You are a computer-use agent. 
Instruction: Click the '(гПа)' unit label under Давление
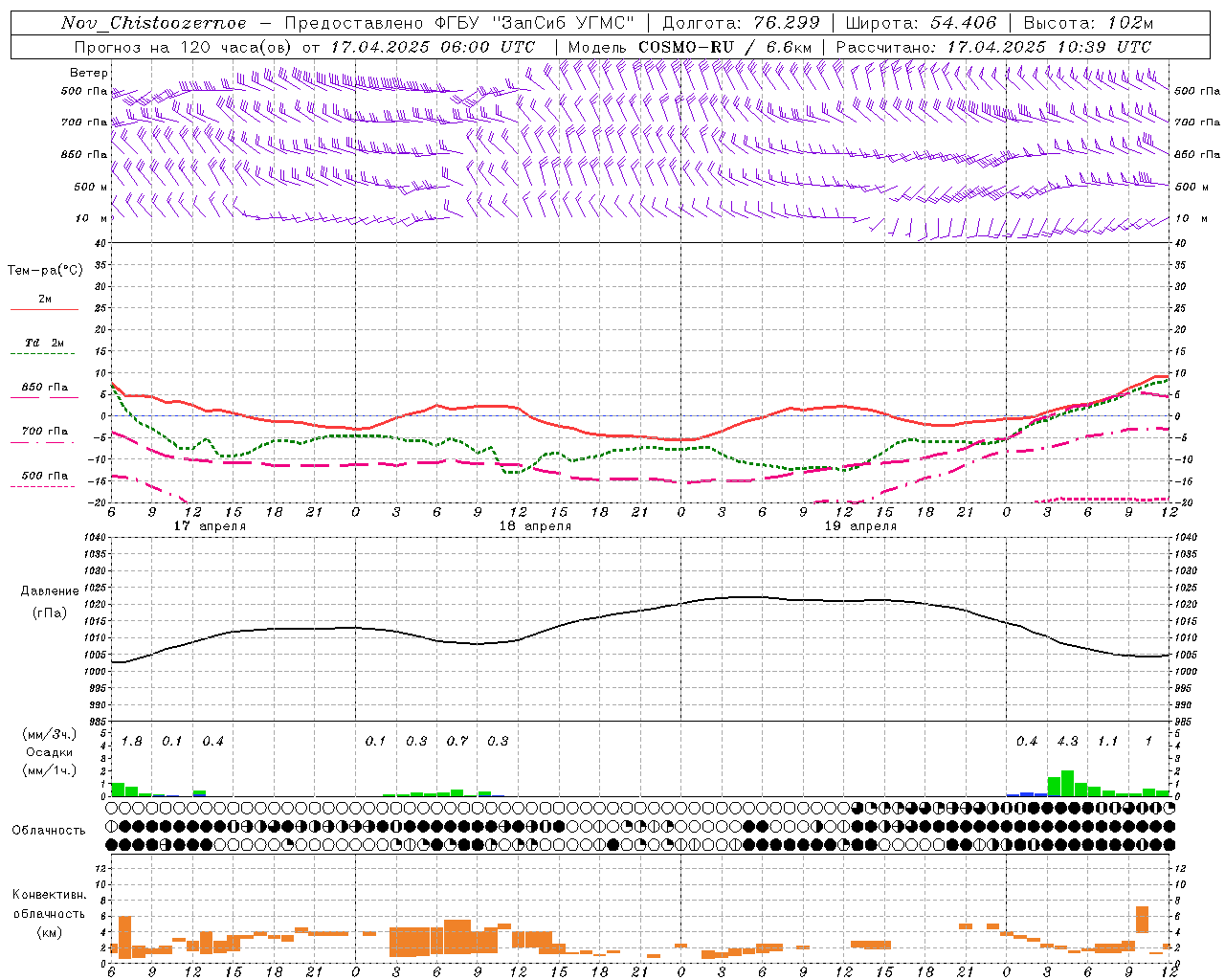coord(50,613)
